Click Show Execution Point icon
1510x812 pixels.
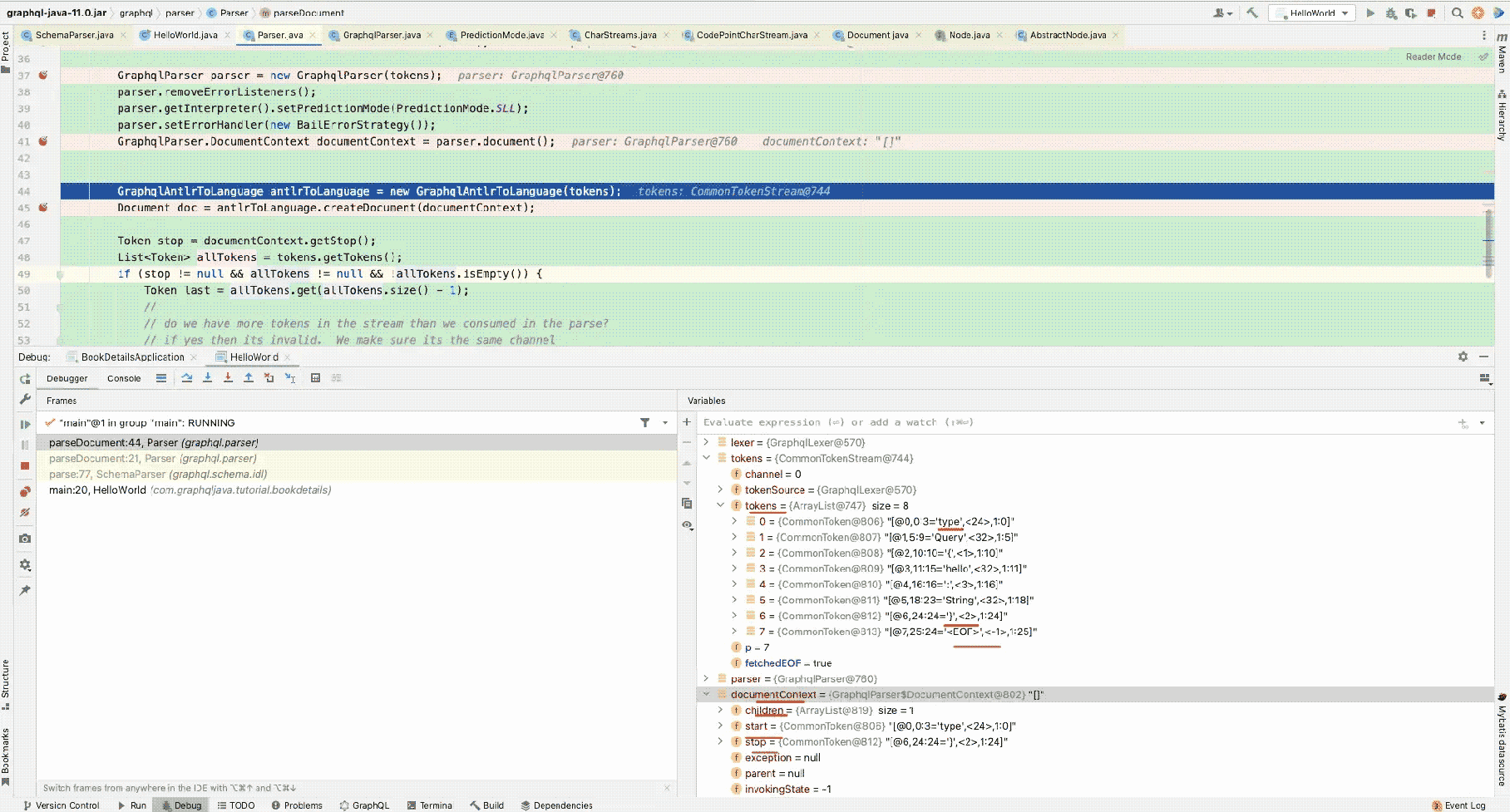[161, 378]
